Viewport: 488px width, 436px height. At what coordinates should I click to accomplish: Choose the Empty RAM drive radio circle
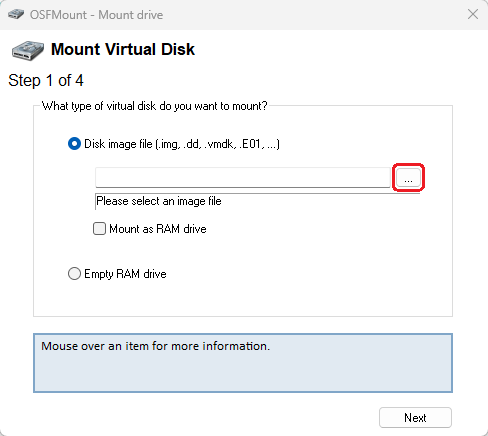74,274
